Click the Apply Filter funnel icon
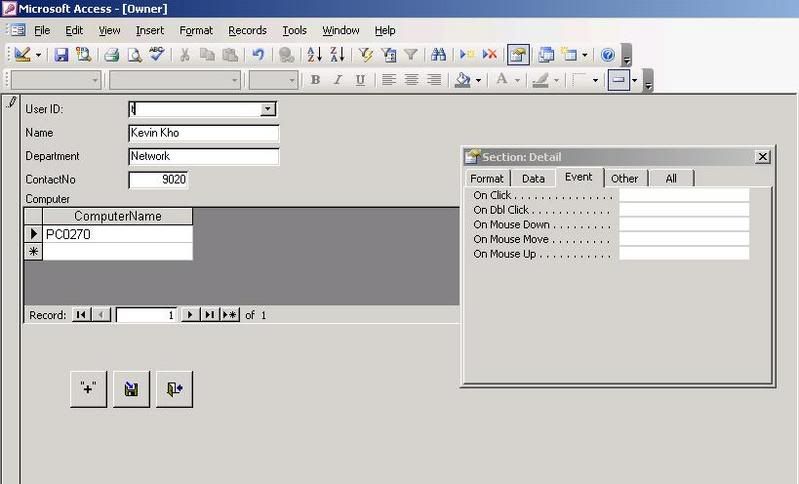799x484 pixels. click(x=411, y=55)
